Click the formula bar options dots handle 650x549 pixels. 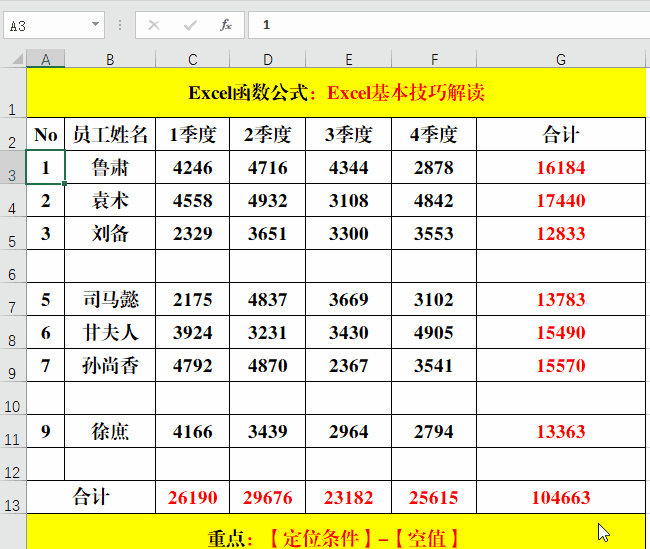point(120,25)
